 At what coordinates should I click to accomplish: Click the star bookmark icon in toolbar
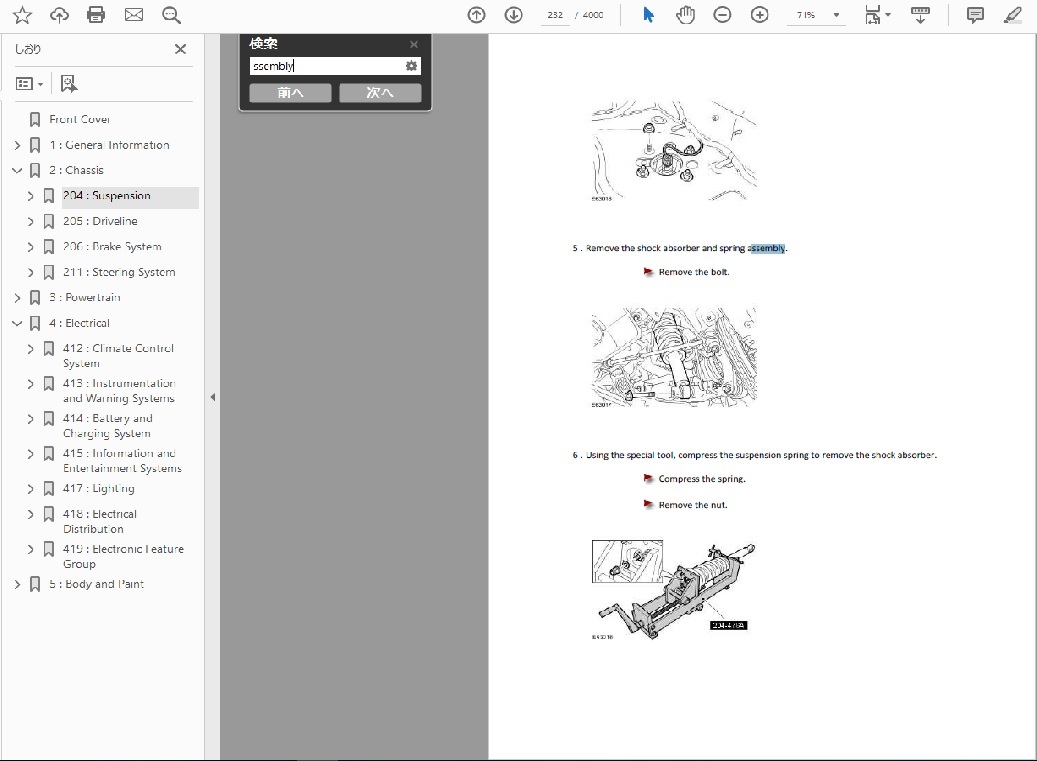(22, 15)
